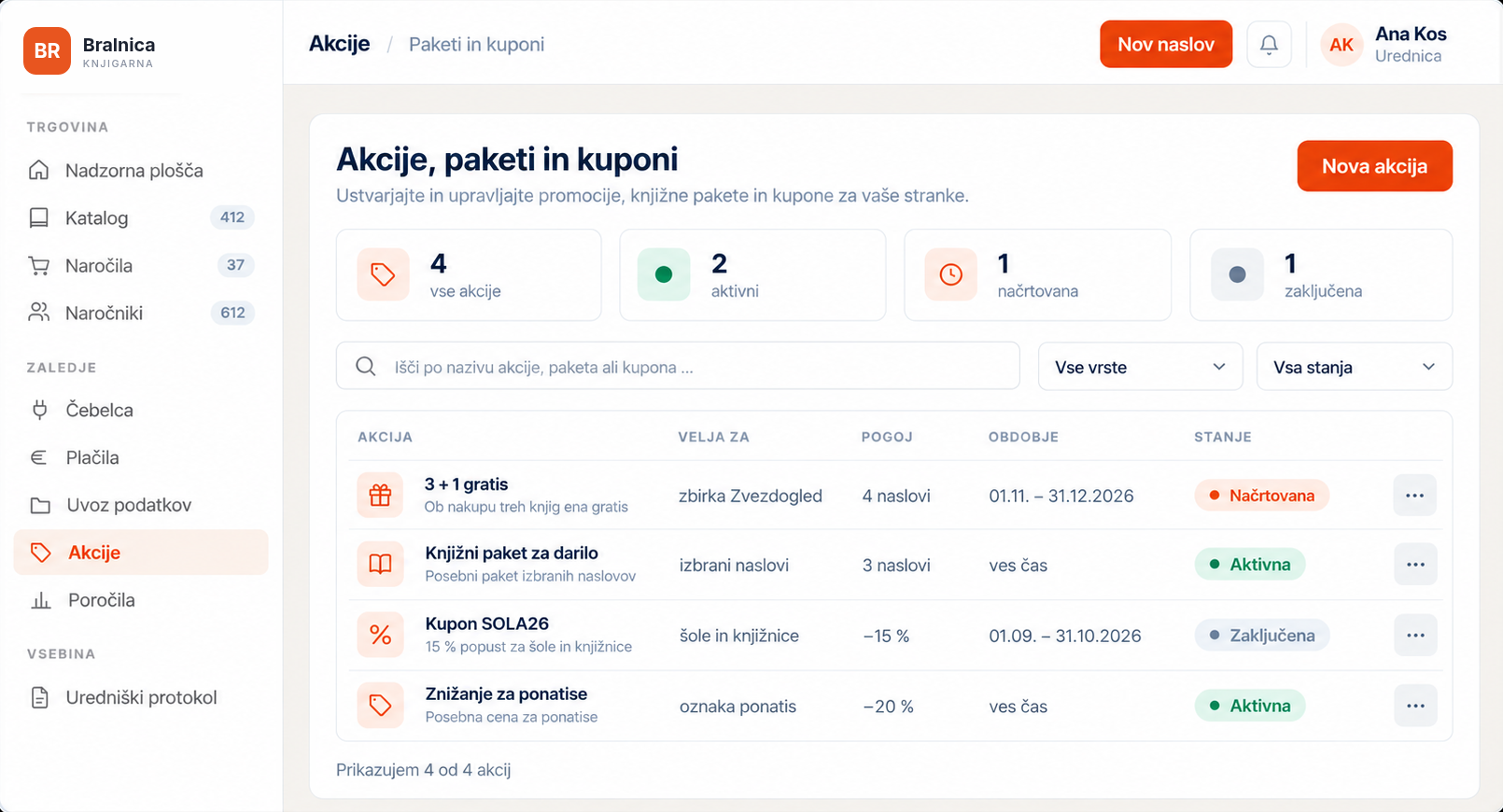Click the zaključena stat card
The height and width of the screenshot is (812, 1503).
click(x=1321, y=275)
